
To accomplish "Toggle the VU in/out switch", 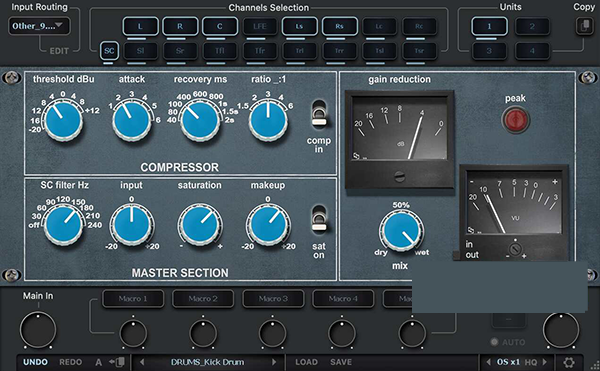I will click(457, 255).
